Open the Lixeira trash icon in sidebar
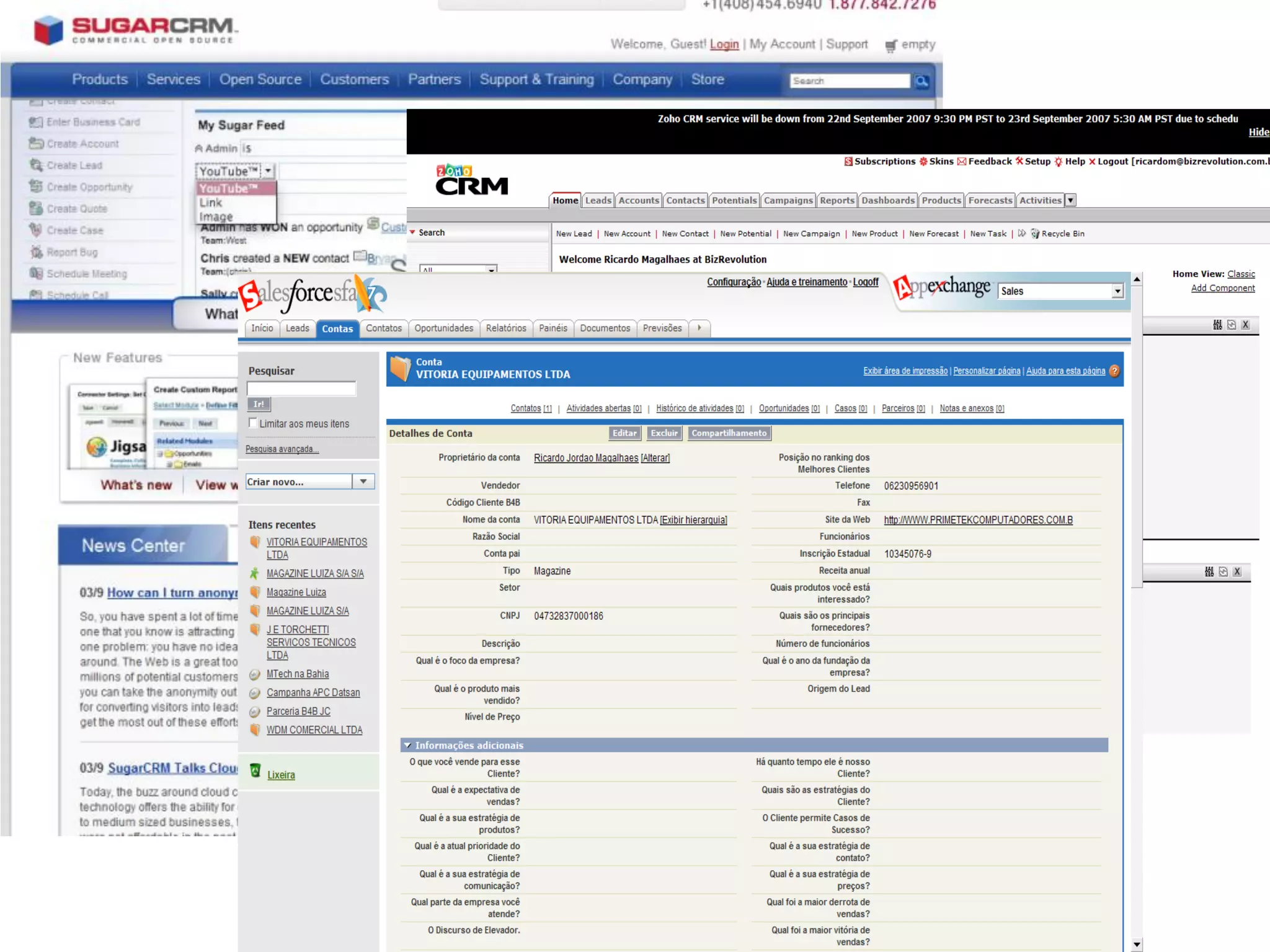The image size is (1270, 952). (255, 770)
